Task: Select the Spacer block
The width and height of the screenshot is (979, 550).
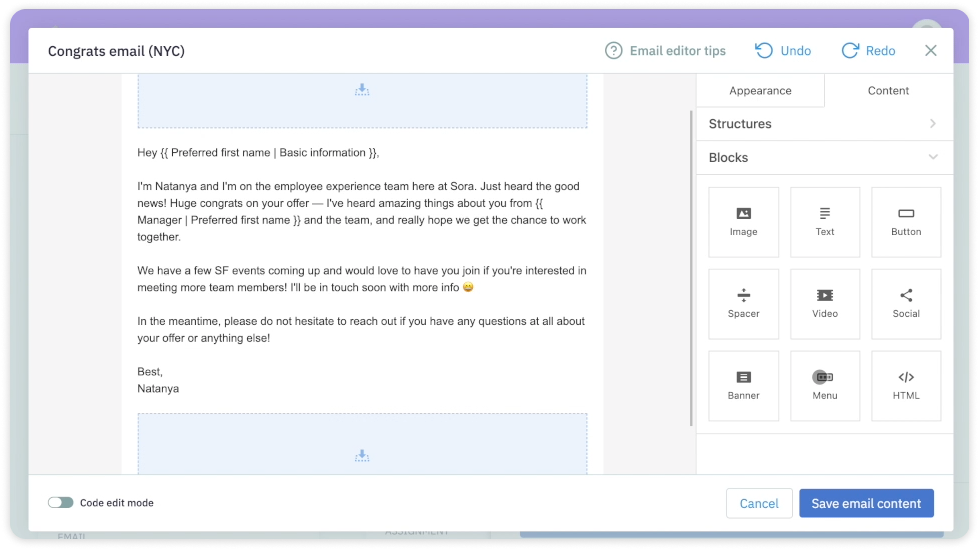Action: click(744, 304)
